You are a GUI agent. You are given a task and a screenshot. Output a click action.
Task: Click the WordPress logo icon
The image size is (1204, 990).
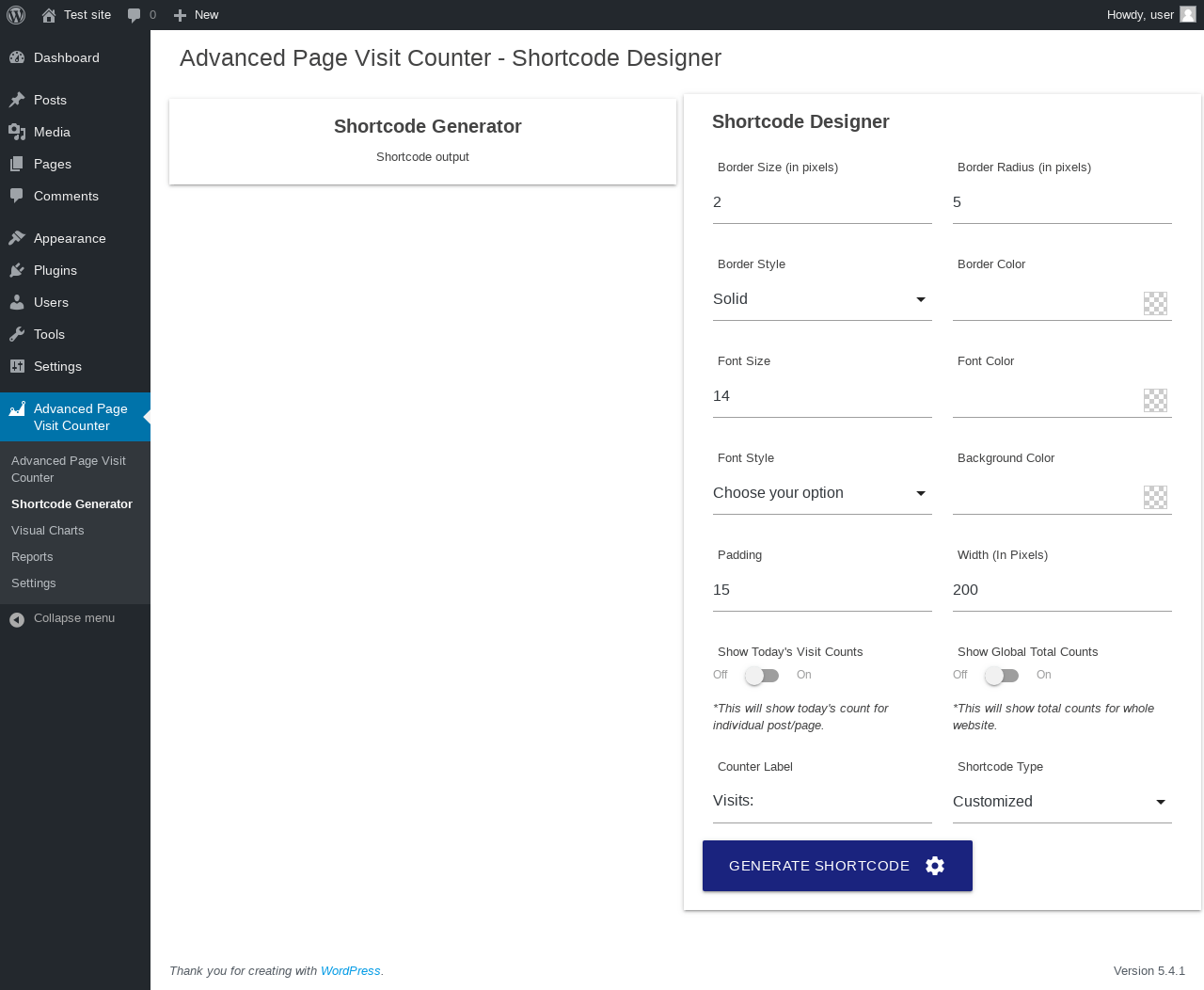[x=16, y=15]
